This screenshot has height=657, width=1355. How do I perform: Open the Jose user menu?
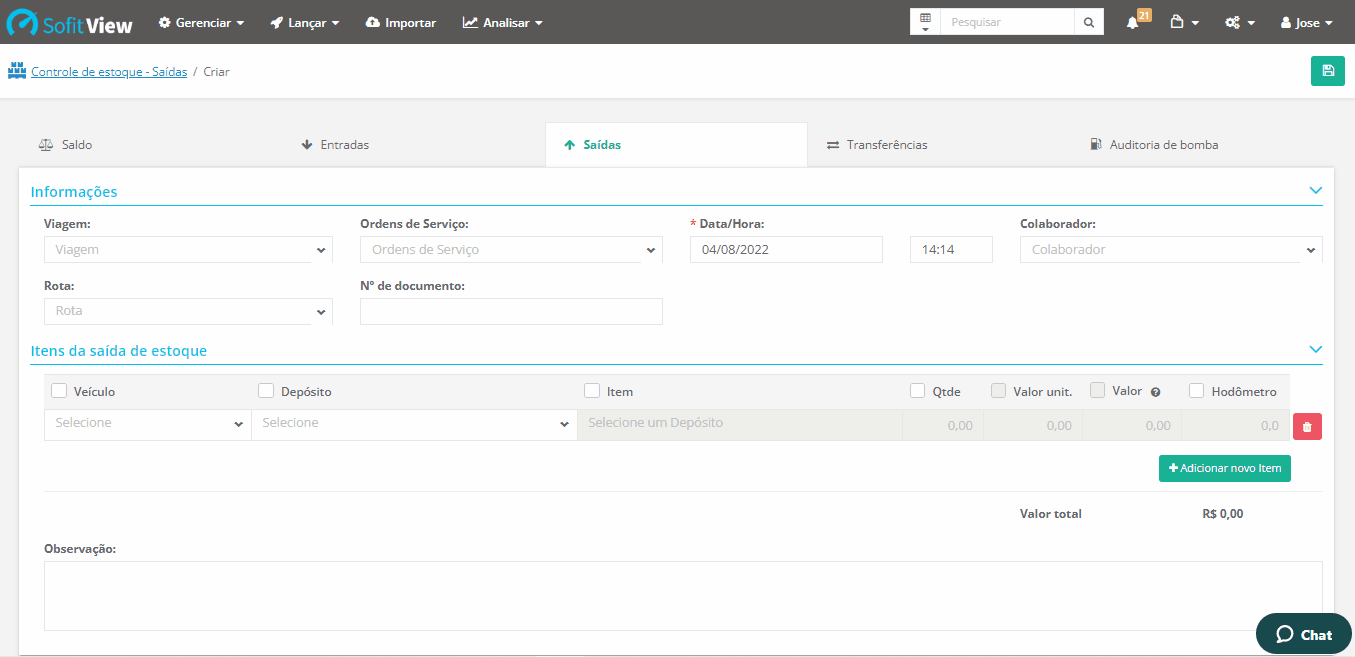tap(1306, 22)
